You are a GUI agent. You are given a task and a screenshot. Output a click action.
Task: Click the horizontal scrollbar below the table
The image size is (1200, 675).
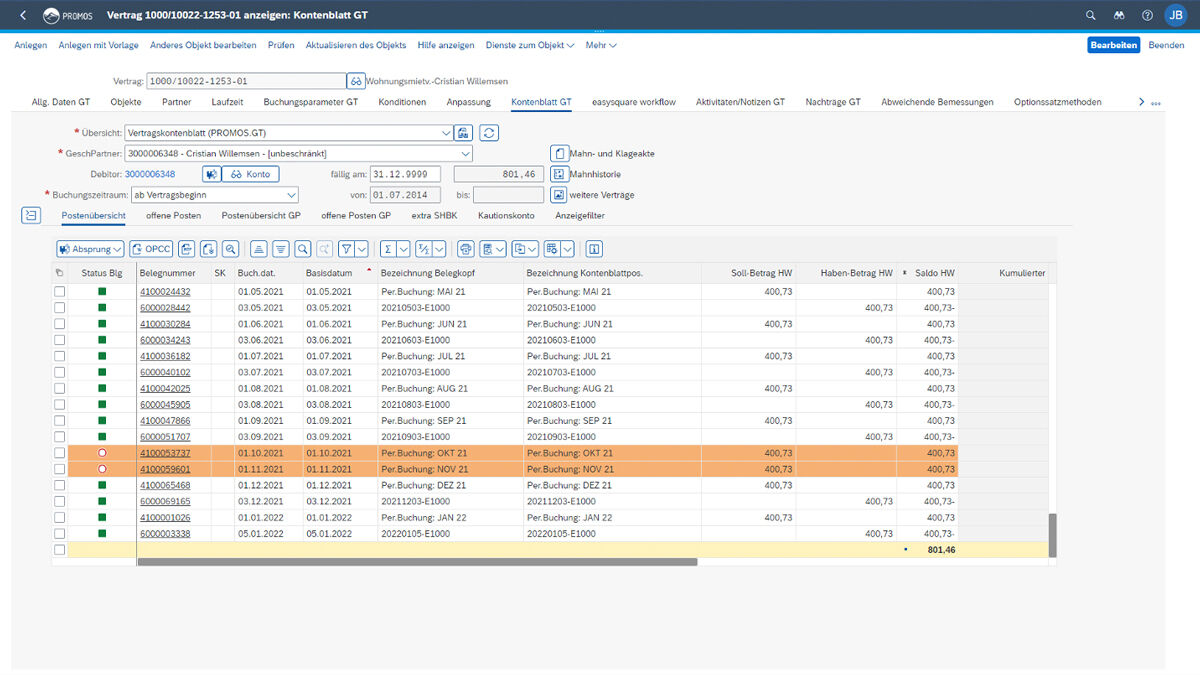tap(416, 562)
